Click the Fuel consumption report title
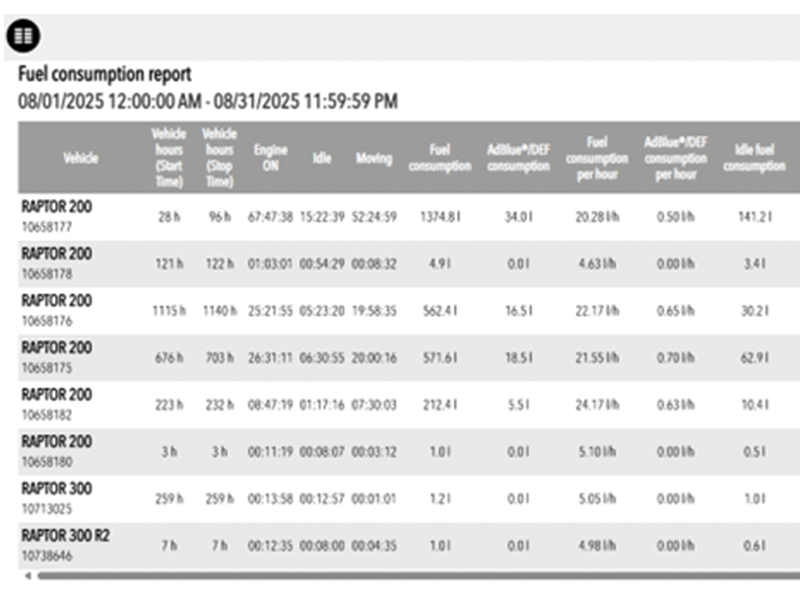Image resolution: width=800 pixels, height=600 pixels. pos(105,75)
